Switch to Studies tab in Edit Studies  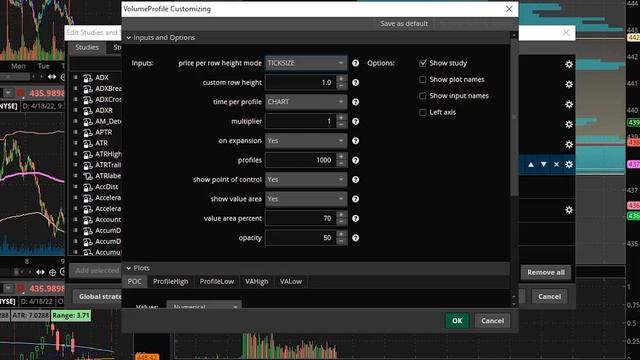click(87, 47)
